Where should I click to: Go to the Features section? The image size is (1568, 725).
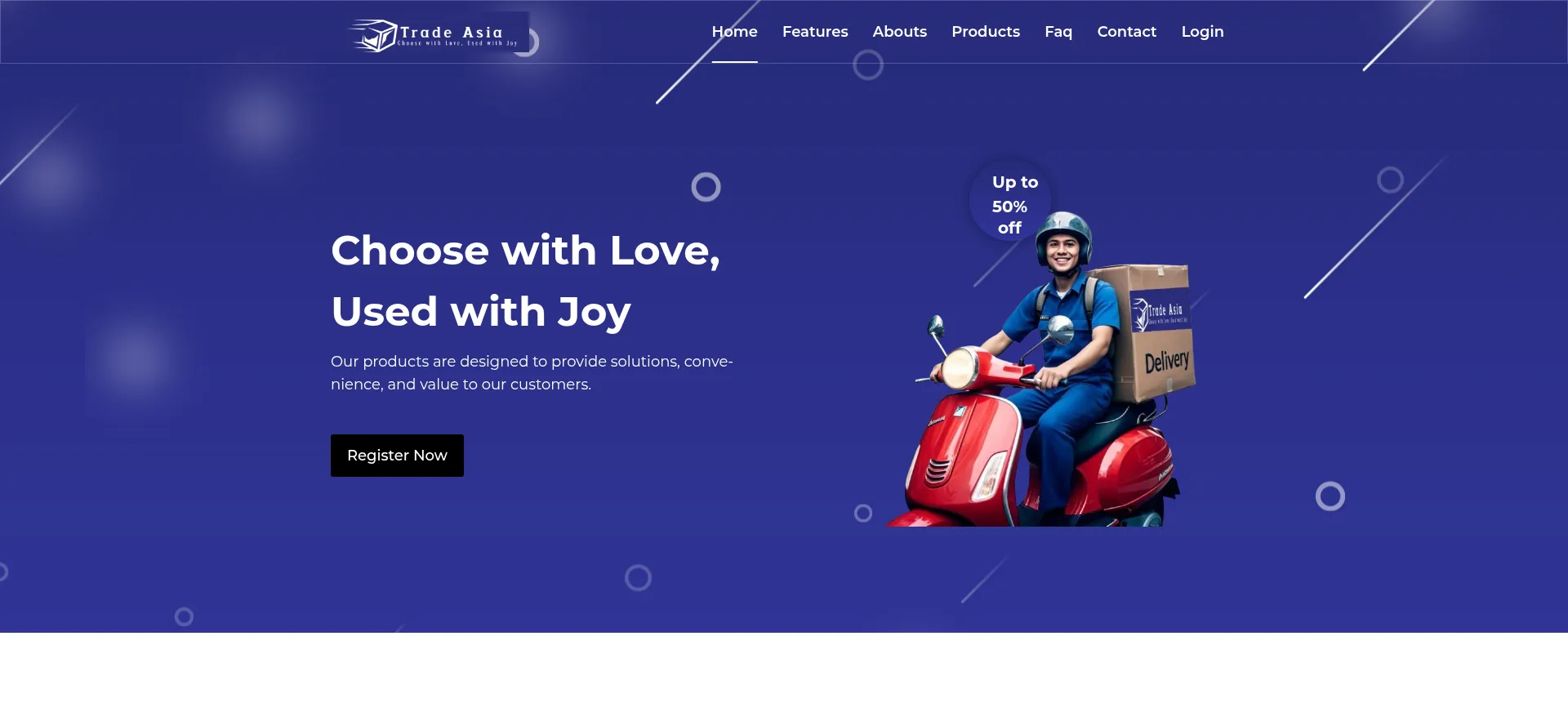[x=815, y=32]
